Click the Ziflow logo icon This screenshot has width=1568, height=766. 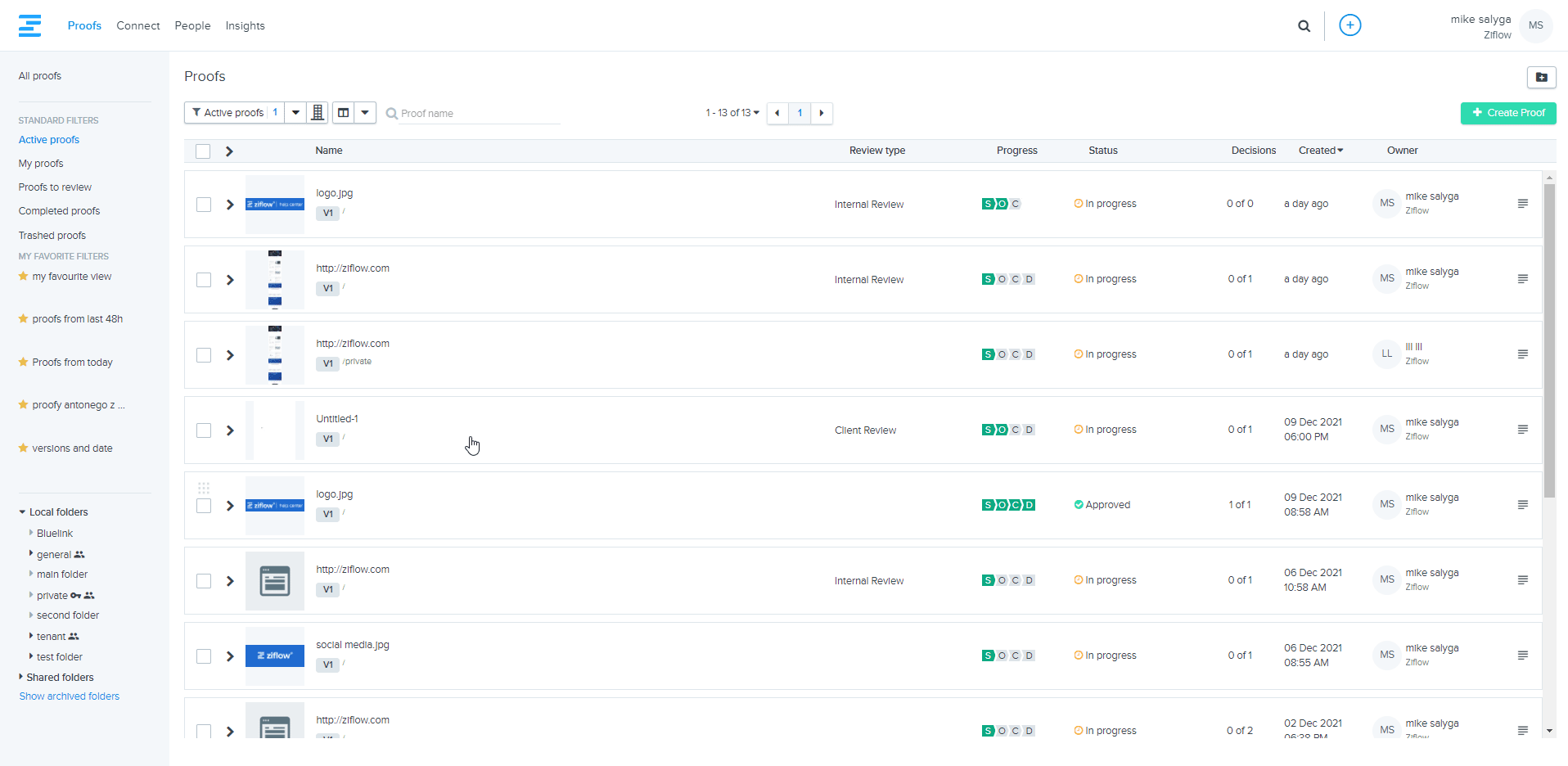29,25
